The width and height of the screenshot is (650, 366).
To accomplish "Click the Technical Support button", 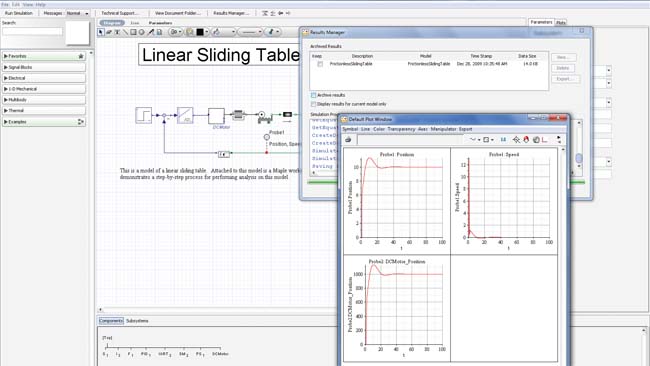I will click(x=120, y=13).
